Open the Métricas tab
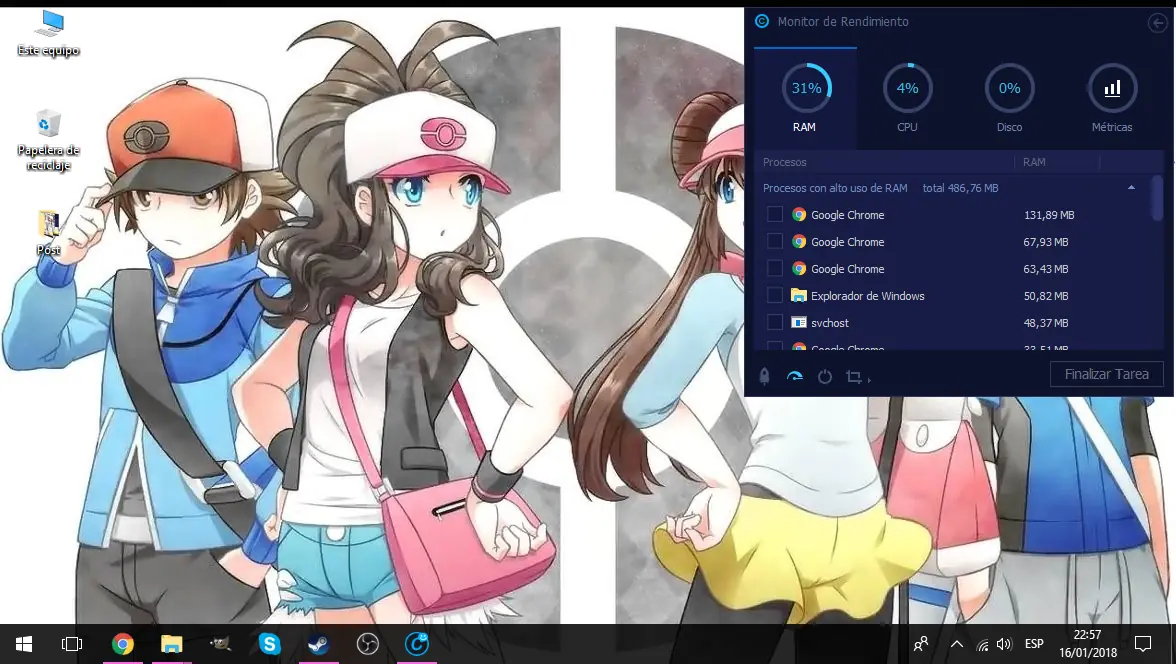 (1112, 99)
